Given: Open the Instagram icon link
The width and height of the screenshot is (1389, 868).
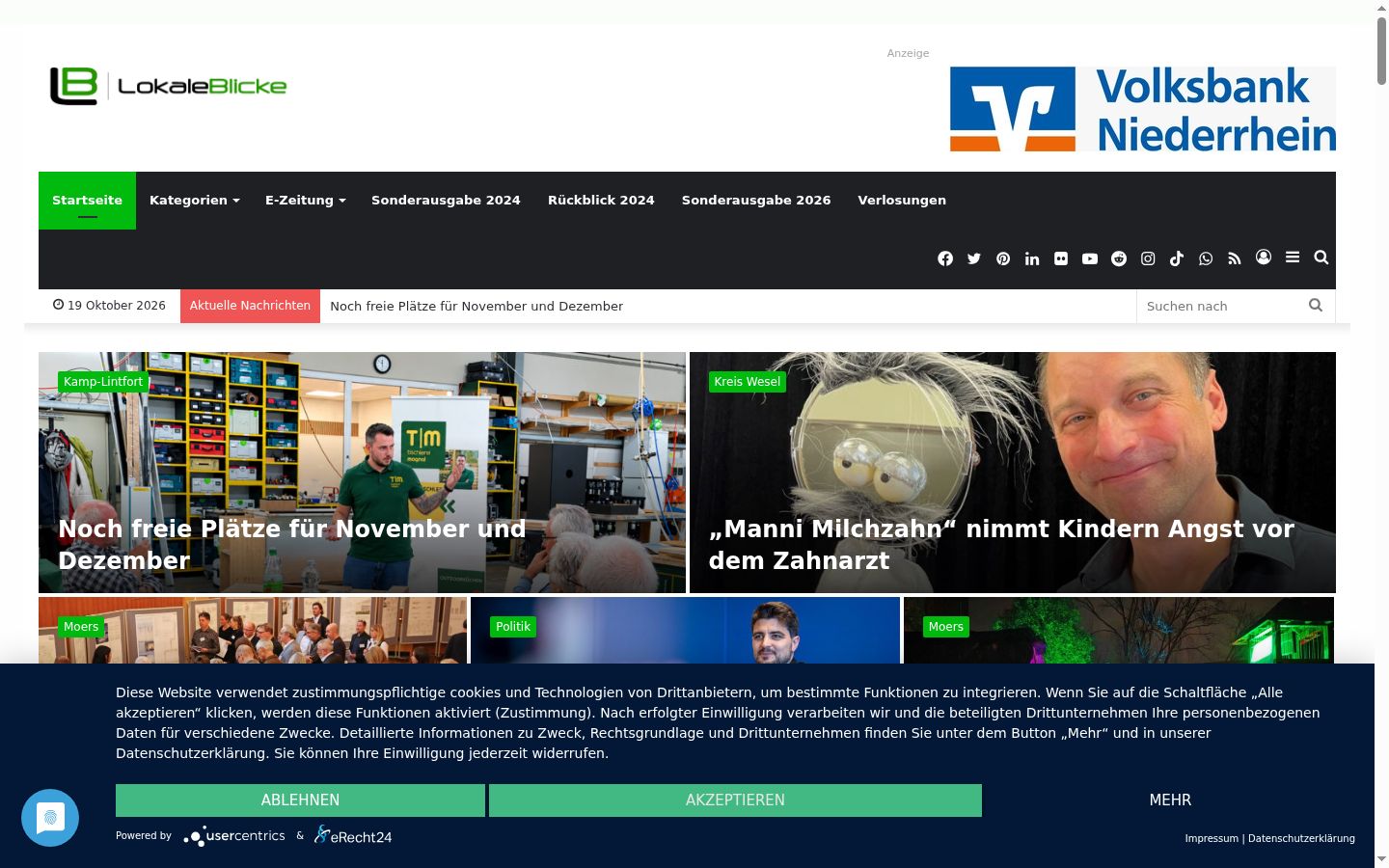Looking at the screenshot, I should click(1148, 258).
